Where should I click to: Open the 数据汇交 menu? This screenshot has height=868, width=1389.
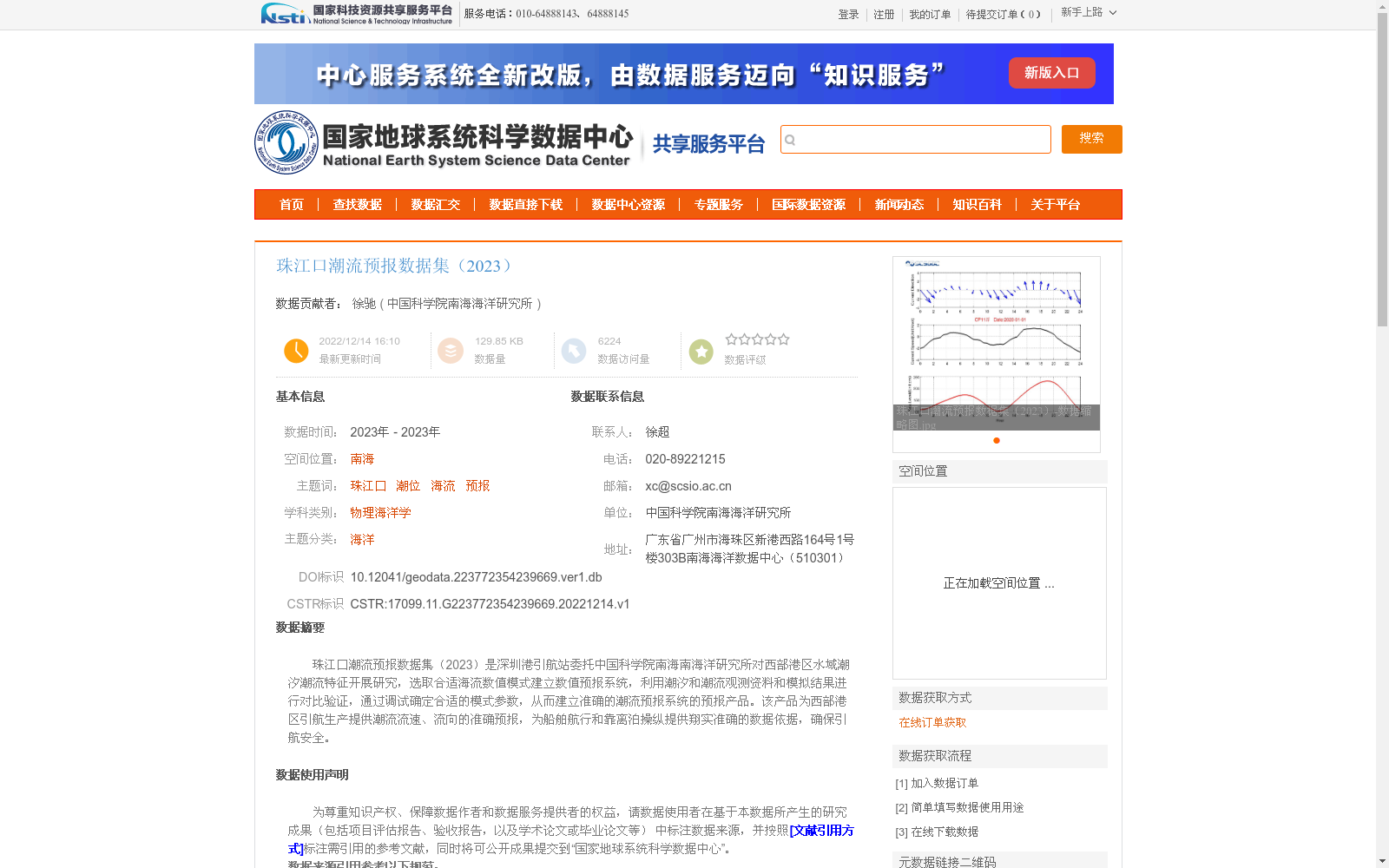[436, 205]
